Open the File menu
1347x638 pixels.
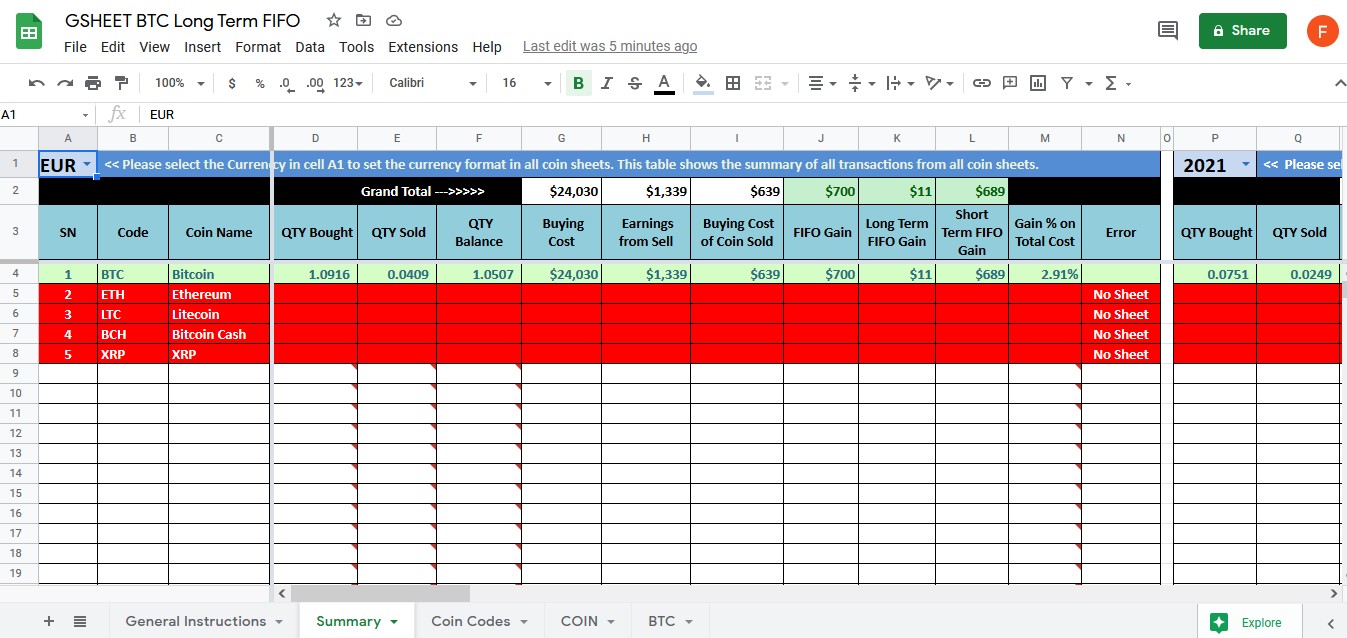click(x=75, y=47)
